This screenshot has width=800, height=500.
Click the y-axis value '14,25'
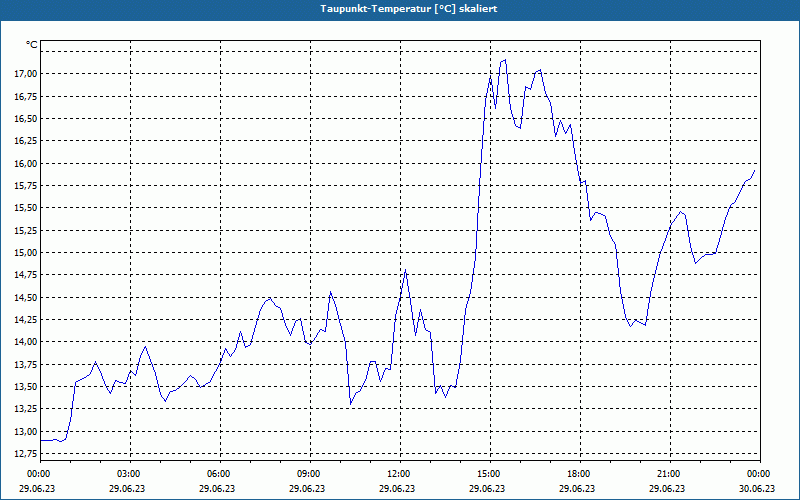tap(25, 320)
